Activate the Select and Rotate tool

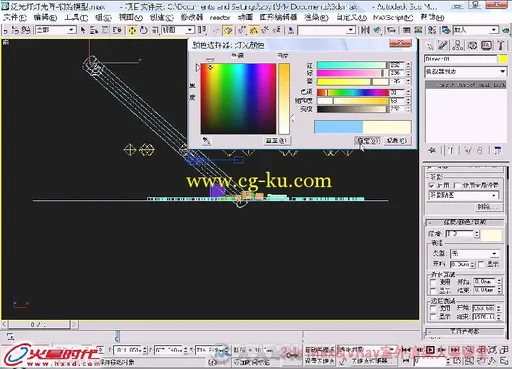(x=144, y=30)
